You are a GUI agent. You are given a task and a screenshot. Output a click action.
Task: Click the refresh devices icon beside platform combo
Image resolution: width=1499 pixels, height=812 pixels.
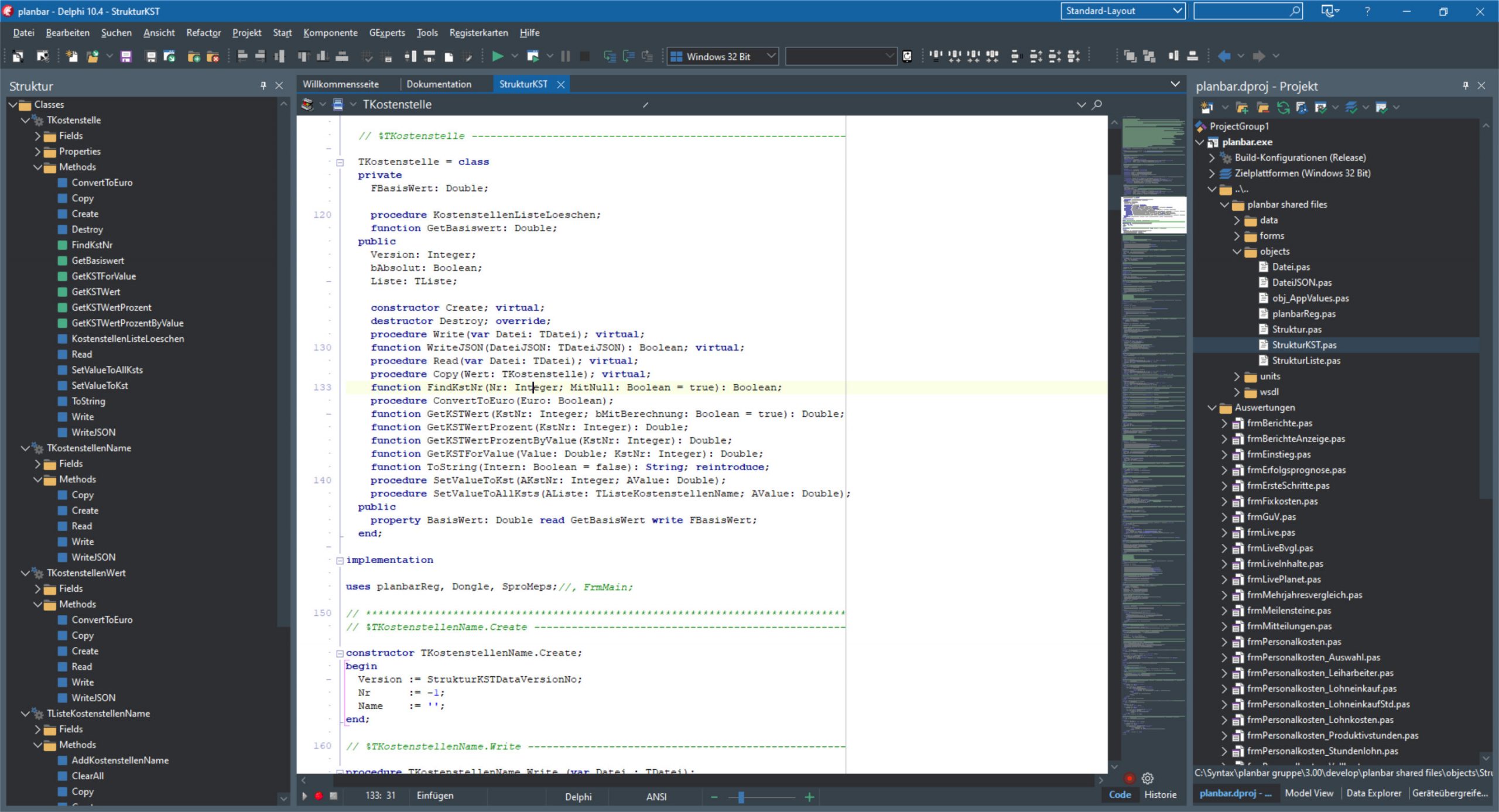(x=907, y=56)
